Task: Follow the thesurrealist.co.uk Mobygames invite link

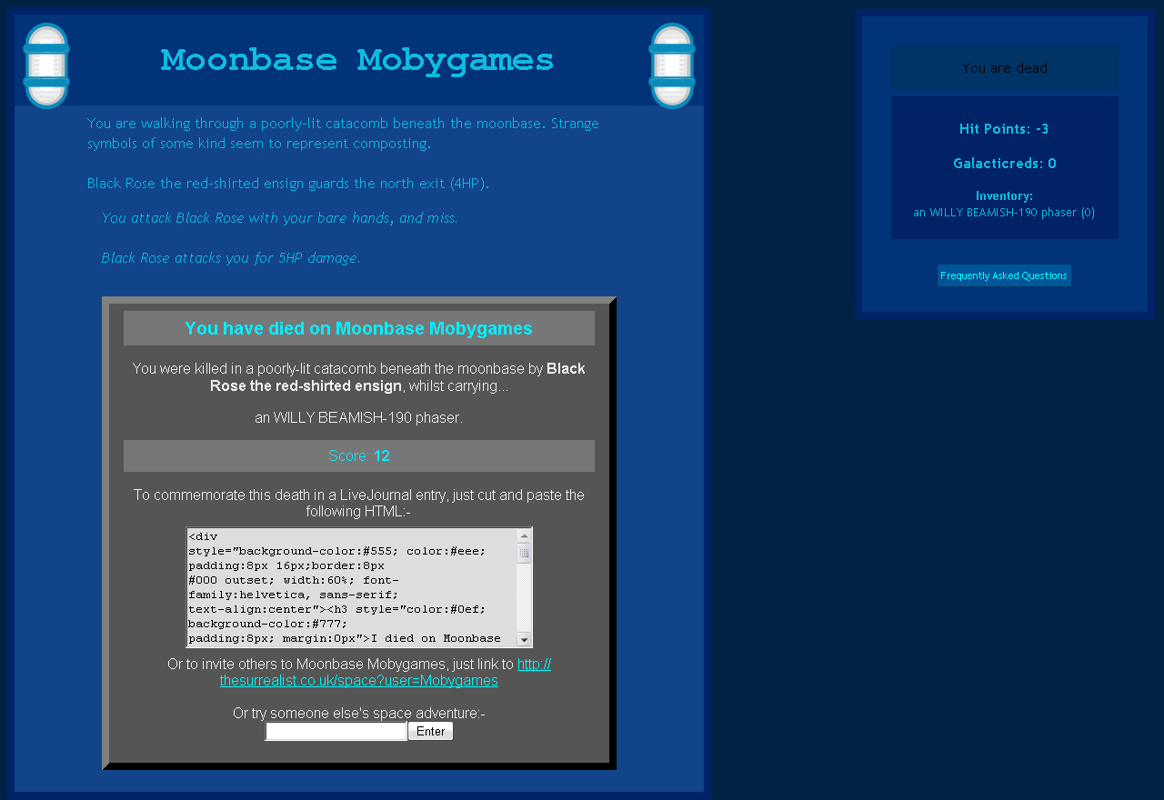Action: [359, 680]
